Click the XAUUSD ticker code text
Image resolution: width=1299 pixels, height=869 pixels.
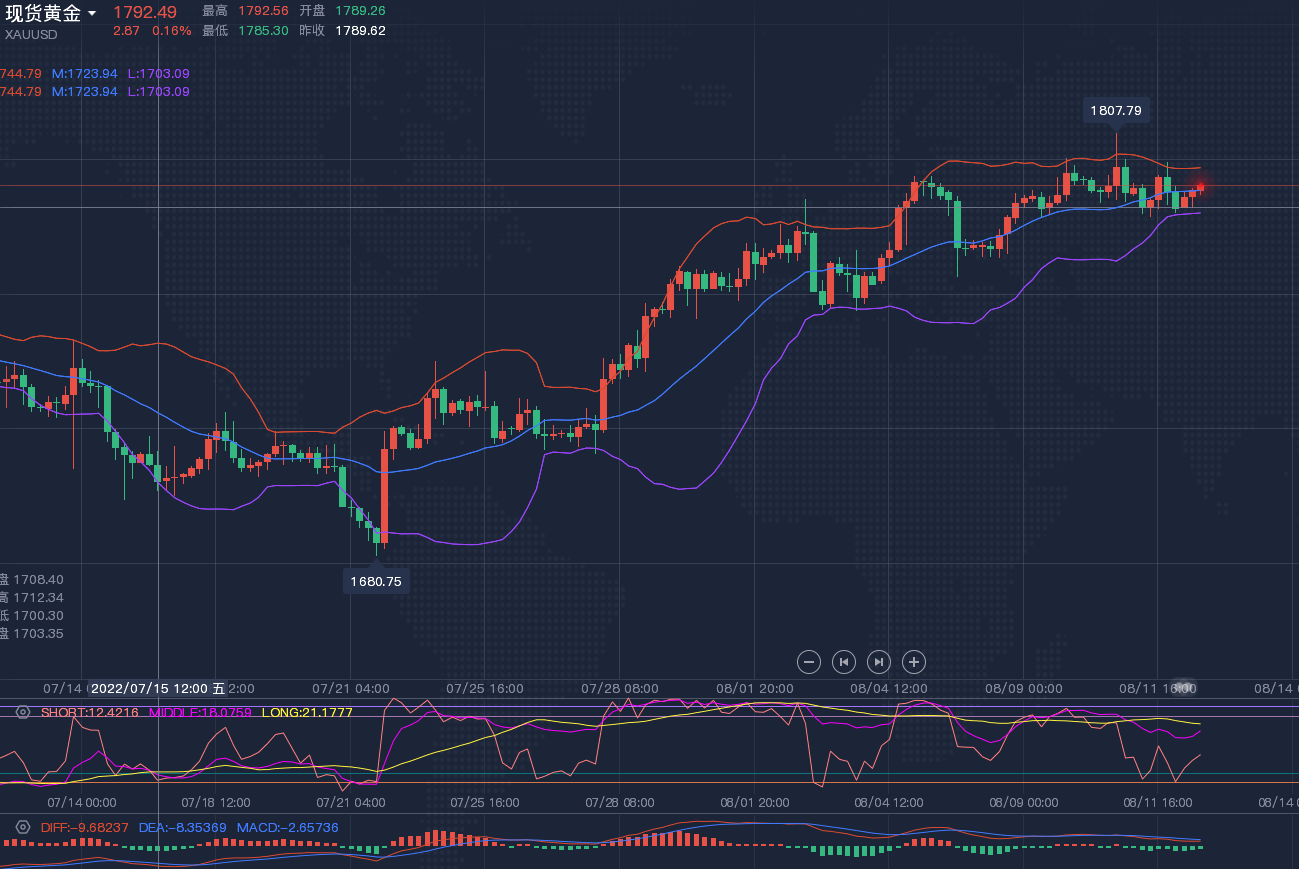[x=31, y=34]
